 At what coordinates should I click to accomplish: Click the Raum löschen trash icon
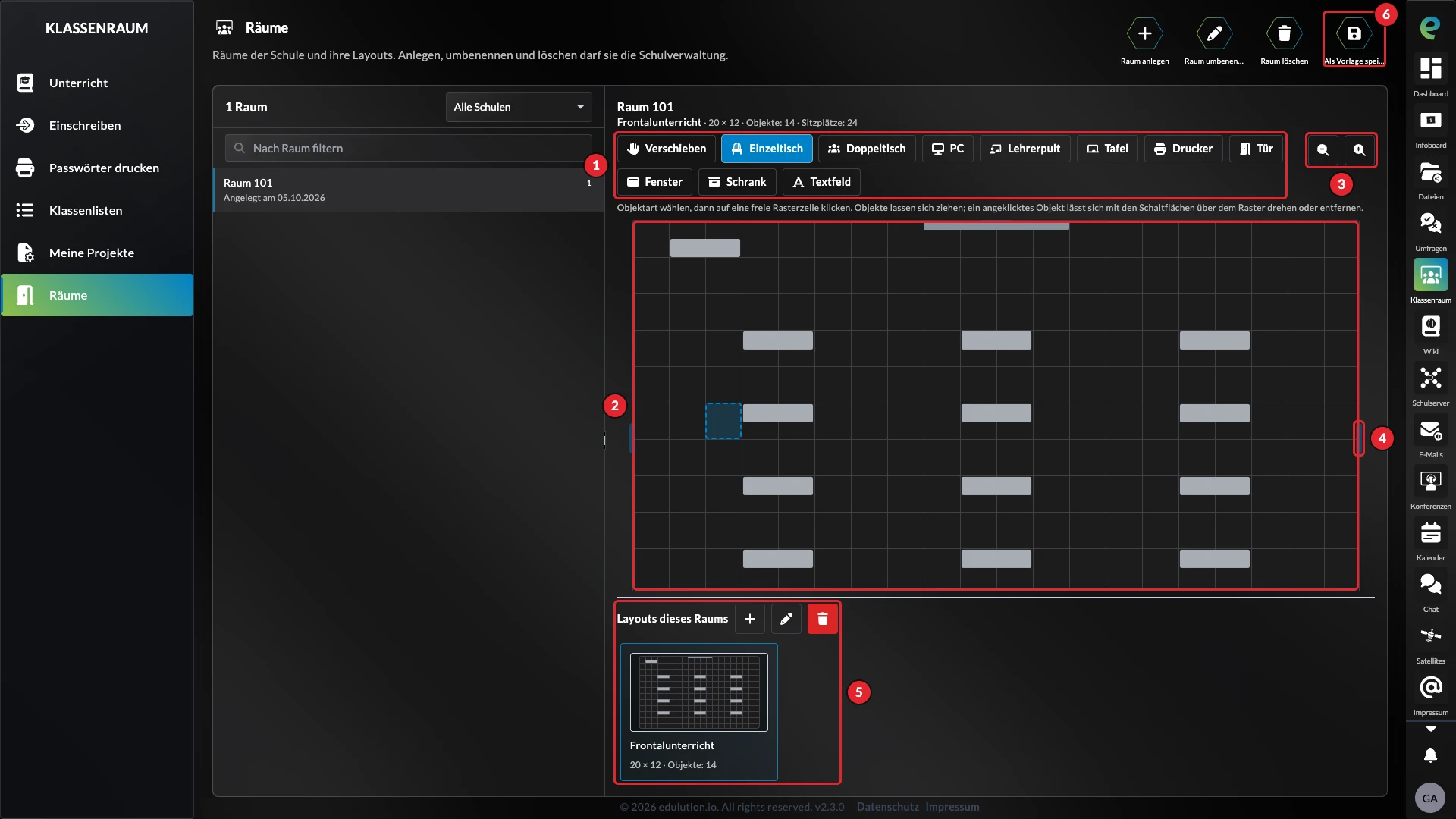[x=1284, y=33]
